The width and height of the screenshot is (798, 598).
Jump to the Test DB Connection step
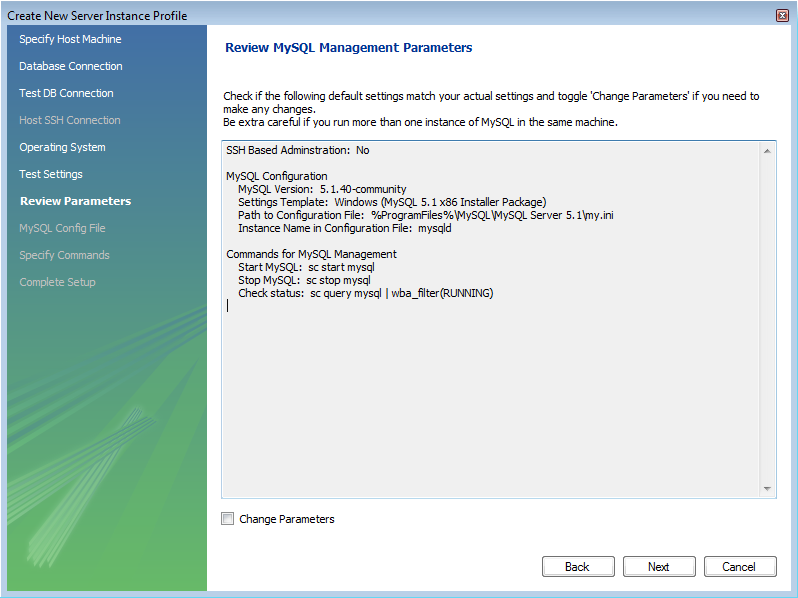pos(66,93)
